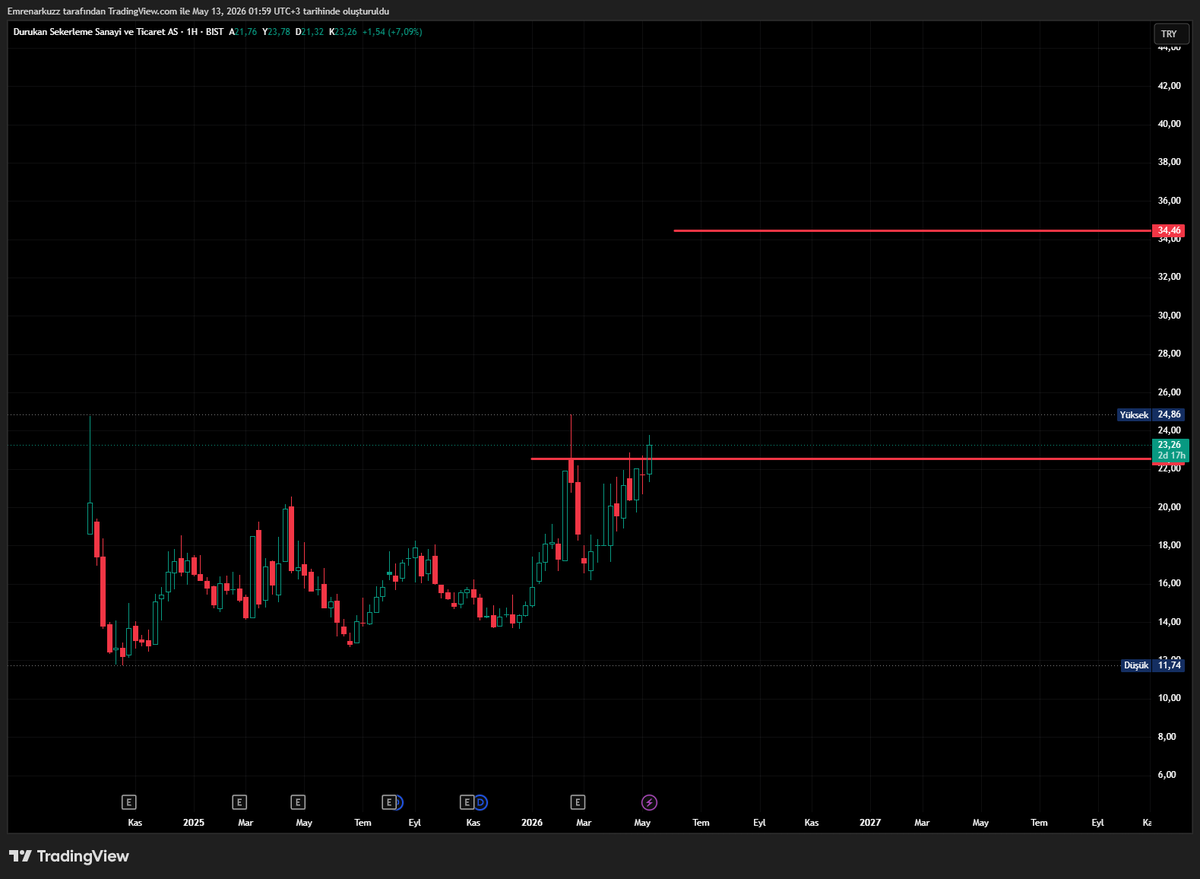Click the Düşük 11,74 low label

point(1153,664)
